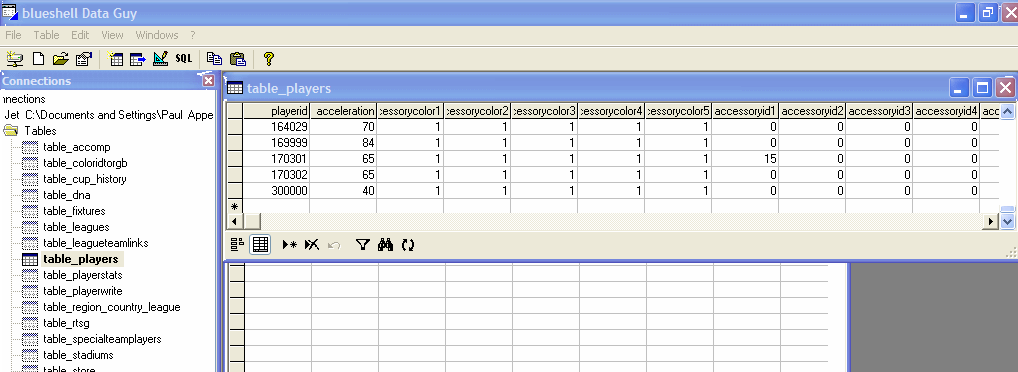The width and height of the screenshot is (1018, 372).
Task: Select table_players in the tree
Action: tap(81, 259)
